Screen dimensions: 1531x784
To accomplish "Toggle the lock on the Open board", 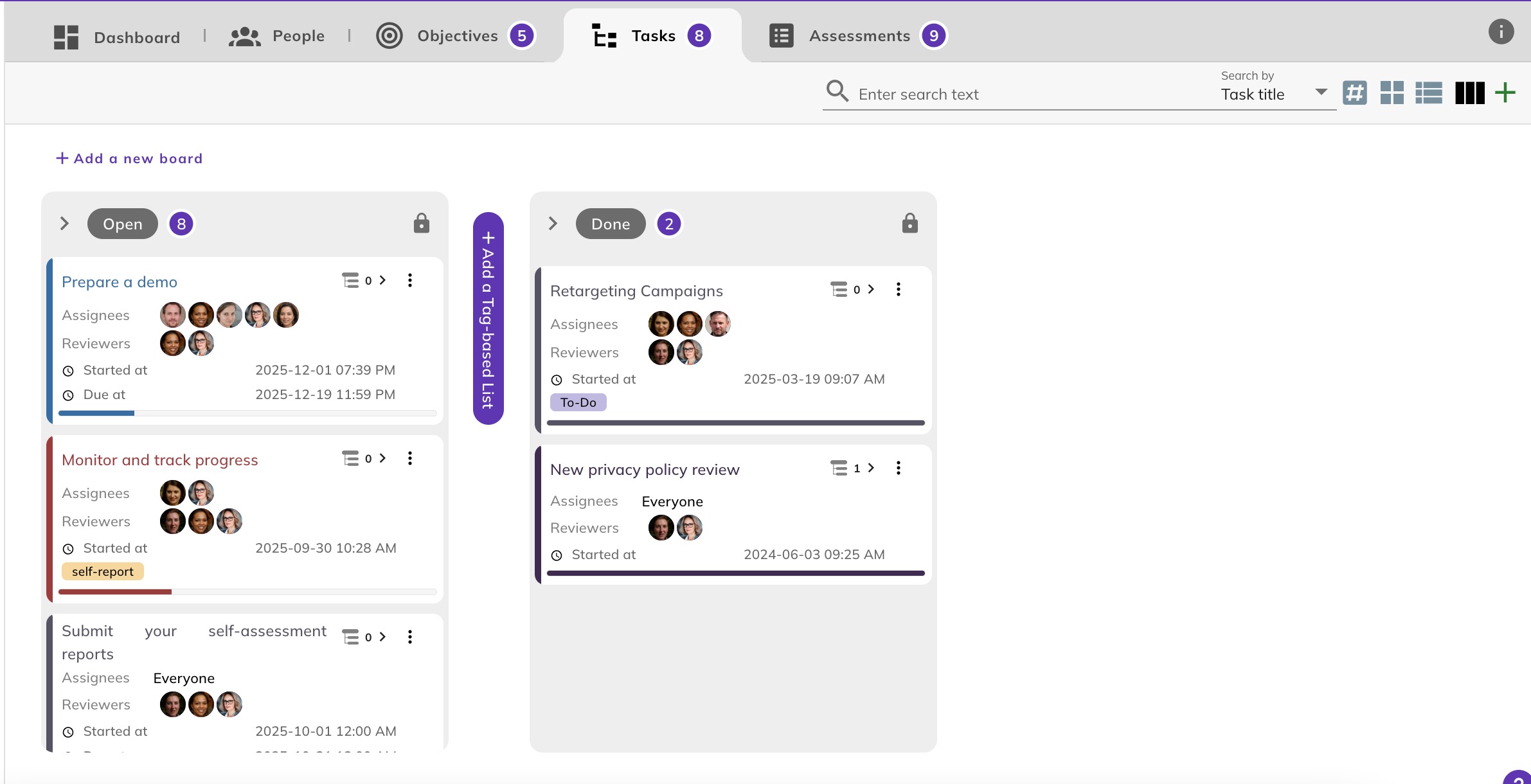I will coord(422,224).
